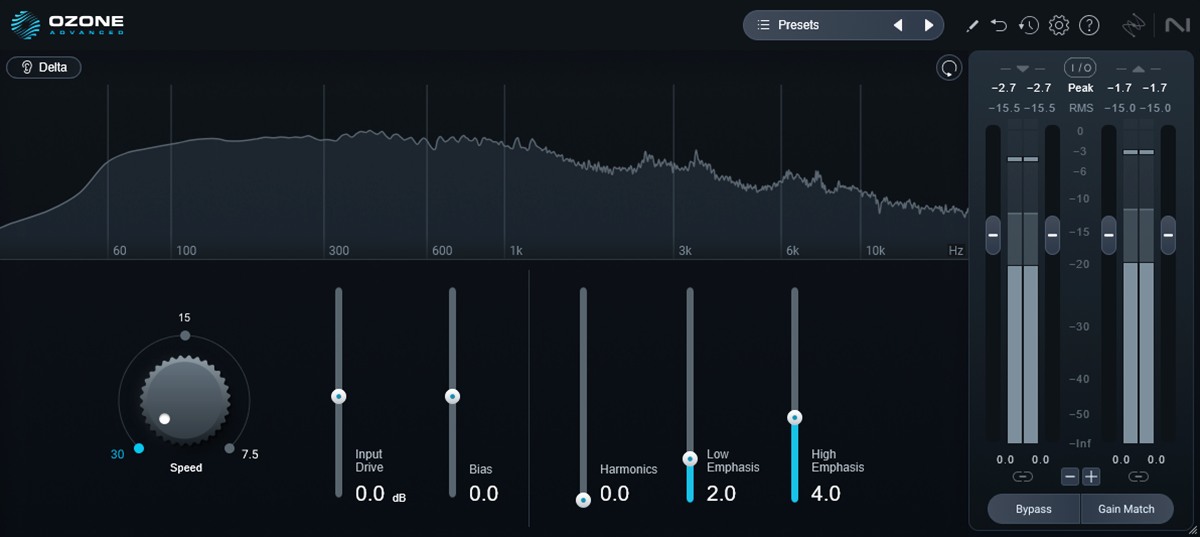Enable Gain Match

pos(1126,509)
